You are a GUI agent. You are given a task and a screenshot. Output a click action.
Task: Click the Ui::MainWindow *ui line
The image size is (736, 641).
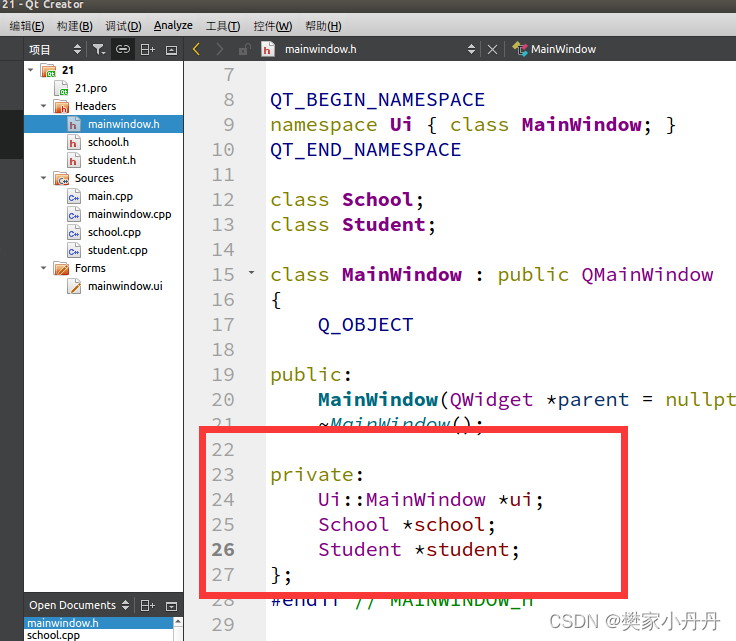(x=431, y=500)
